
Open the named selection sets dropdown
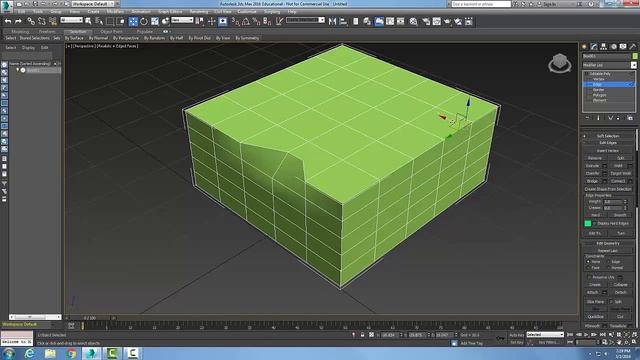click(305, 20)
